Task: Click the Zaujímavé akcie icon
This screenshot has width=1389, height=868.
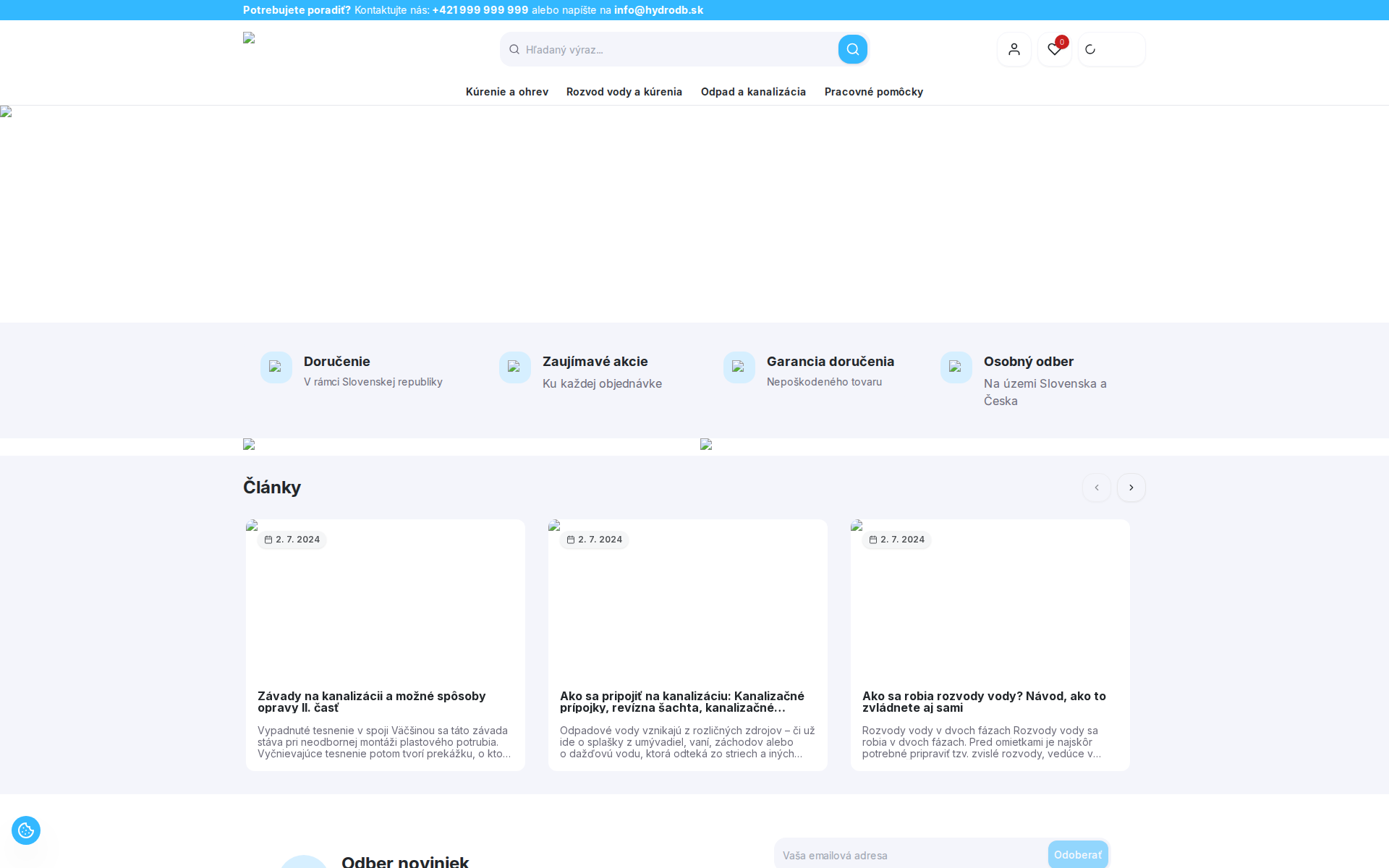Action: pyautogui.click(x=514, y=367)
